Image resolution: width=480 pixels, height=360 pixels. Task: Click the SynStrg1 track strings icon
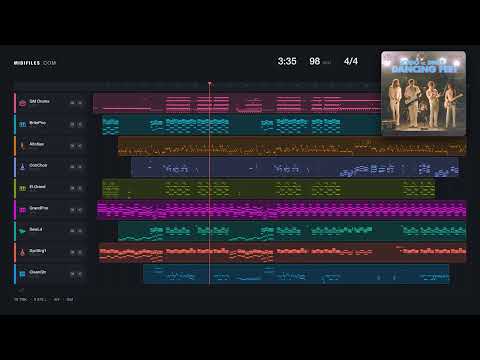[x=22, y=252]
